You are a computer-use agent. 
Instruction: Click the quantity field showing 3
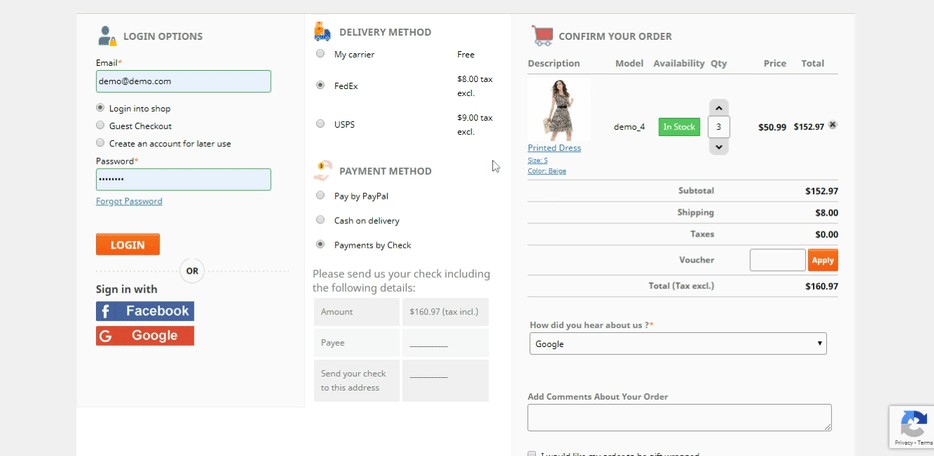pos(718,127)
